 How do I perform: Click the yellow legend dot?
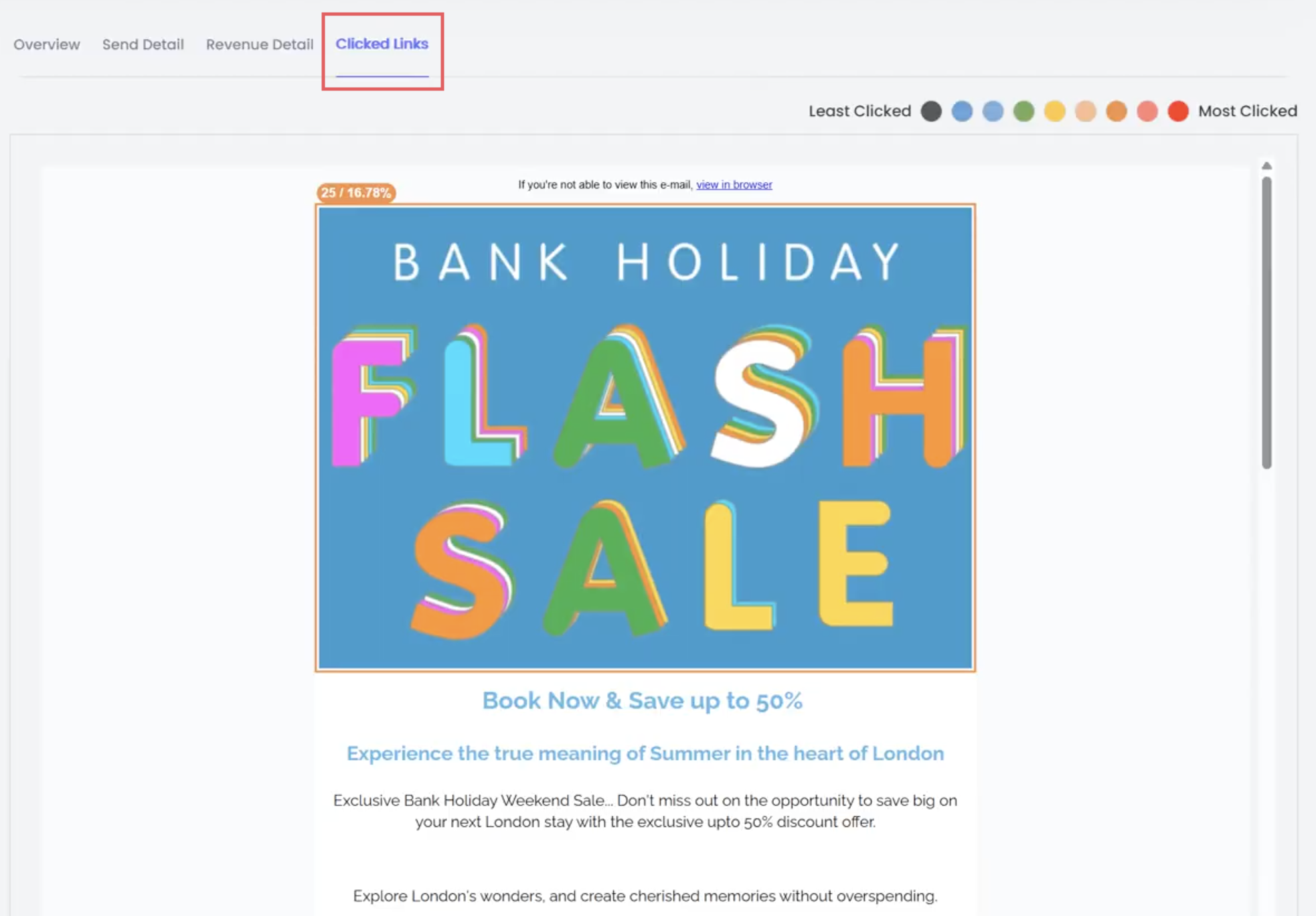click(x=1055, y=111)
